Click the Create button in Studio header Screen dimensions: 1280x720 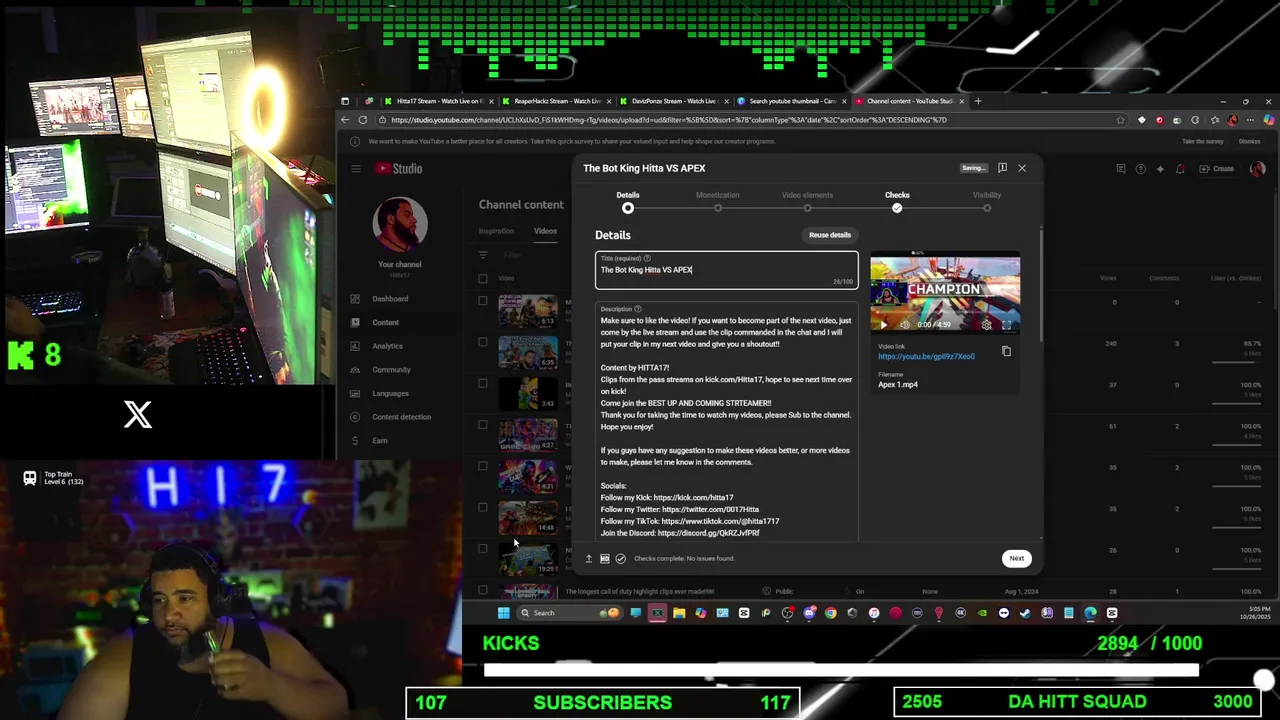coord(1217,169)
